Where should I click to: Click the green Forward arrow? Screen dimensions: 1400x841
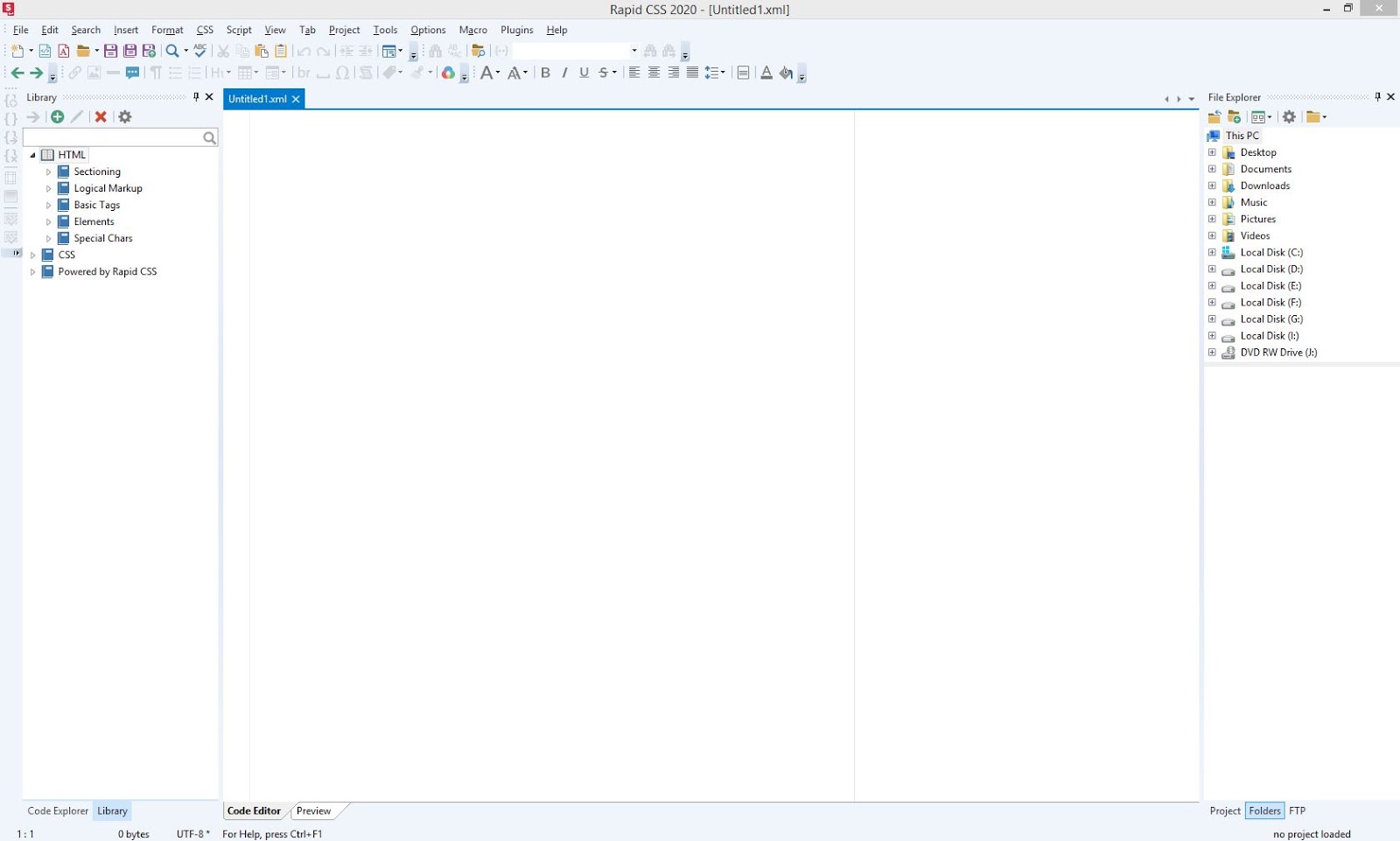point(36,73)
